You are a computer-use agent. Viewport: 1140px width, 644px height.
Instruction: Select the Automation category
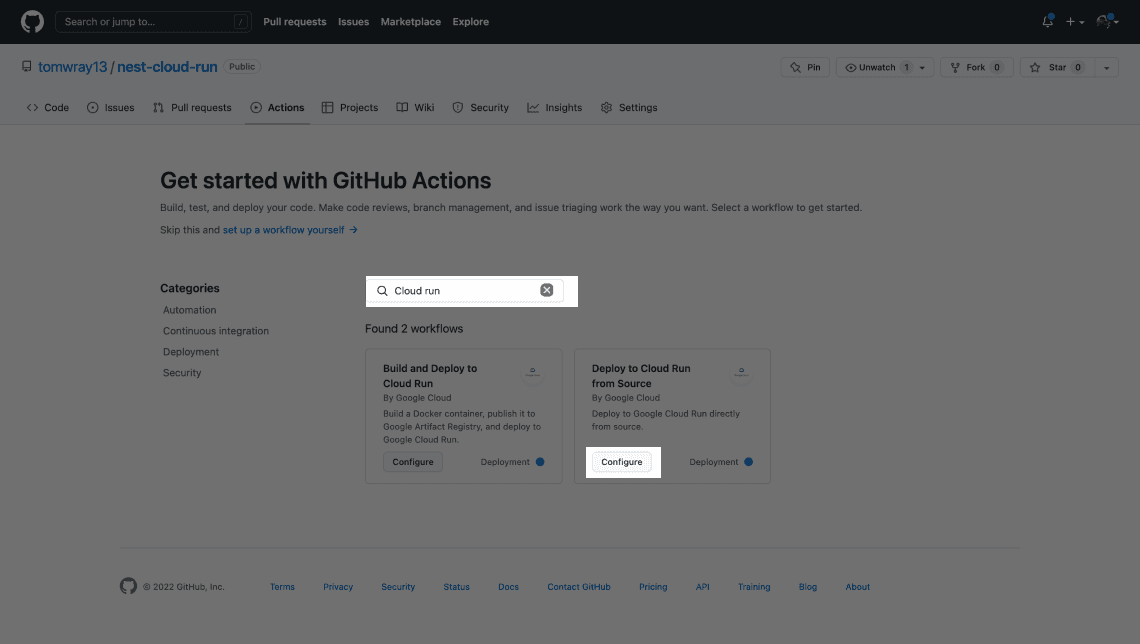click(x=190, y=310)
